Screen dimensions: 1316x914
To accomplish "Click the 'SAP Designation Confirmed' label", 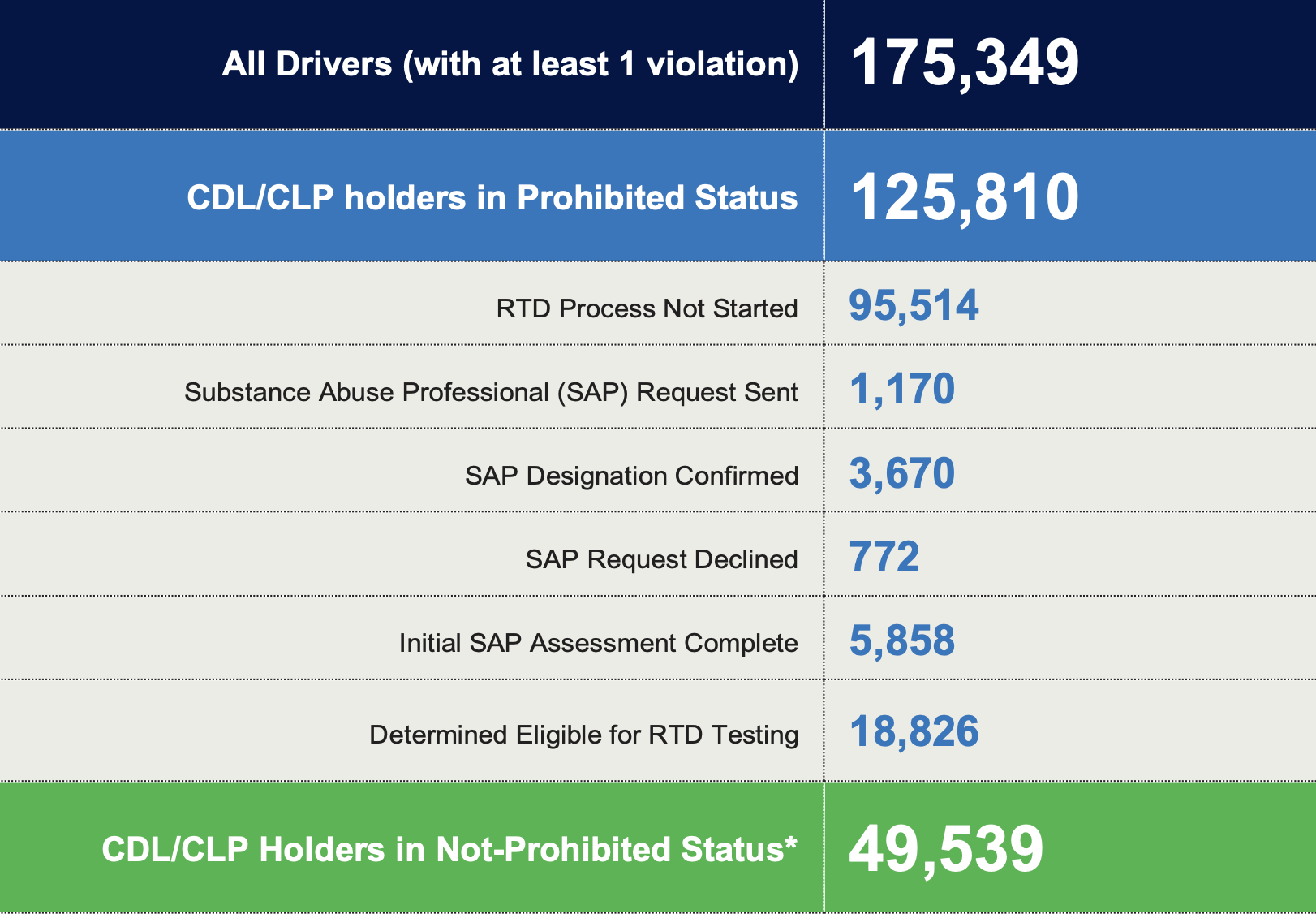I will click(631, 476).
